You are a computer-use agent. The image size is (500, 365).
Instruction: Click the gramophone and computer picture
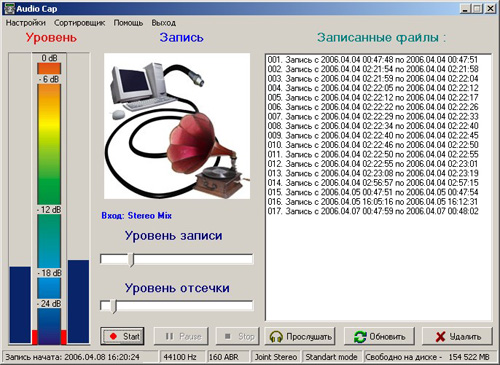[177, 126]
